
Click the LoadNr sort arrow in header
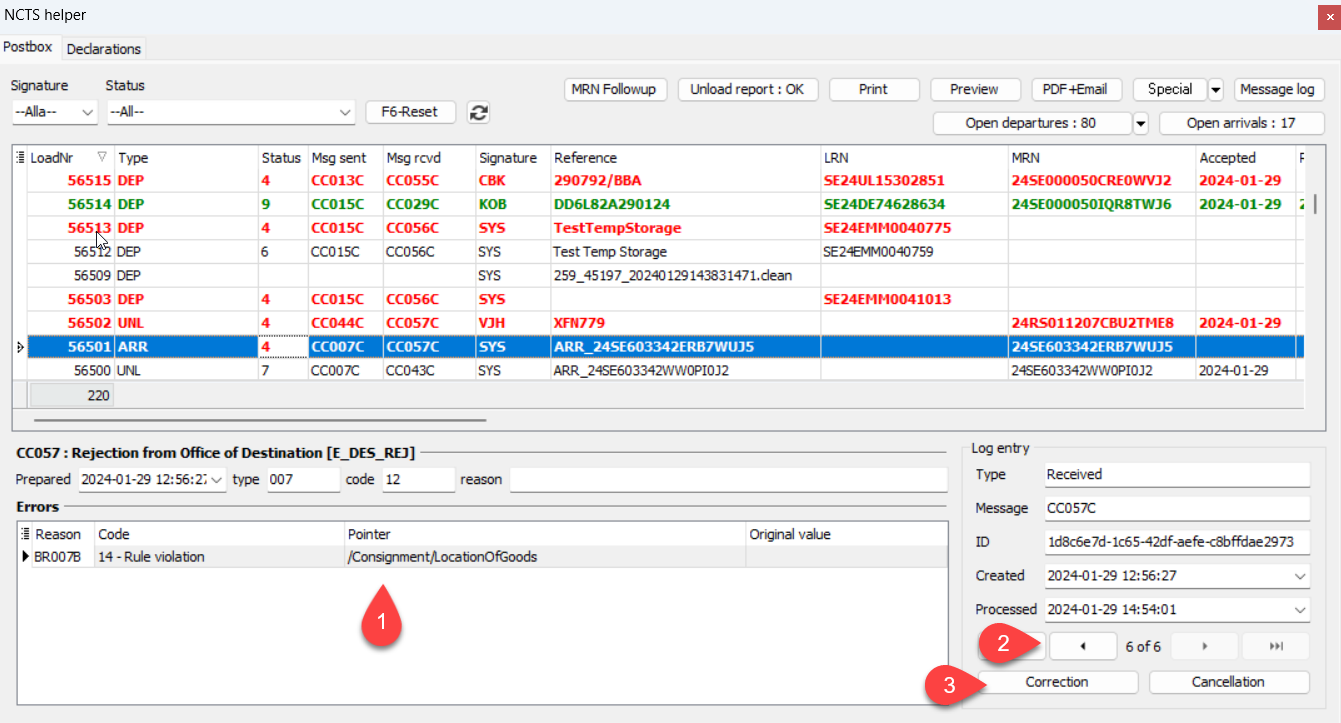(102, 158)
